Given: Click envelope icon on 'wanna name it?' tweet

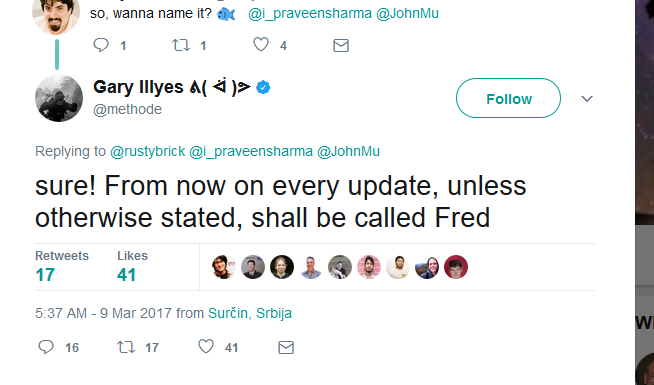Looking at the screenshot, I should tap(341, 45).
